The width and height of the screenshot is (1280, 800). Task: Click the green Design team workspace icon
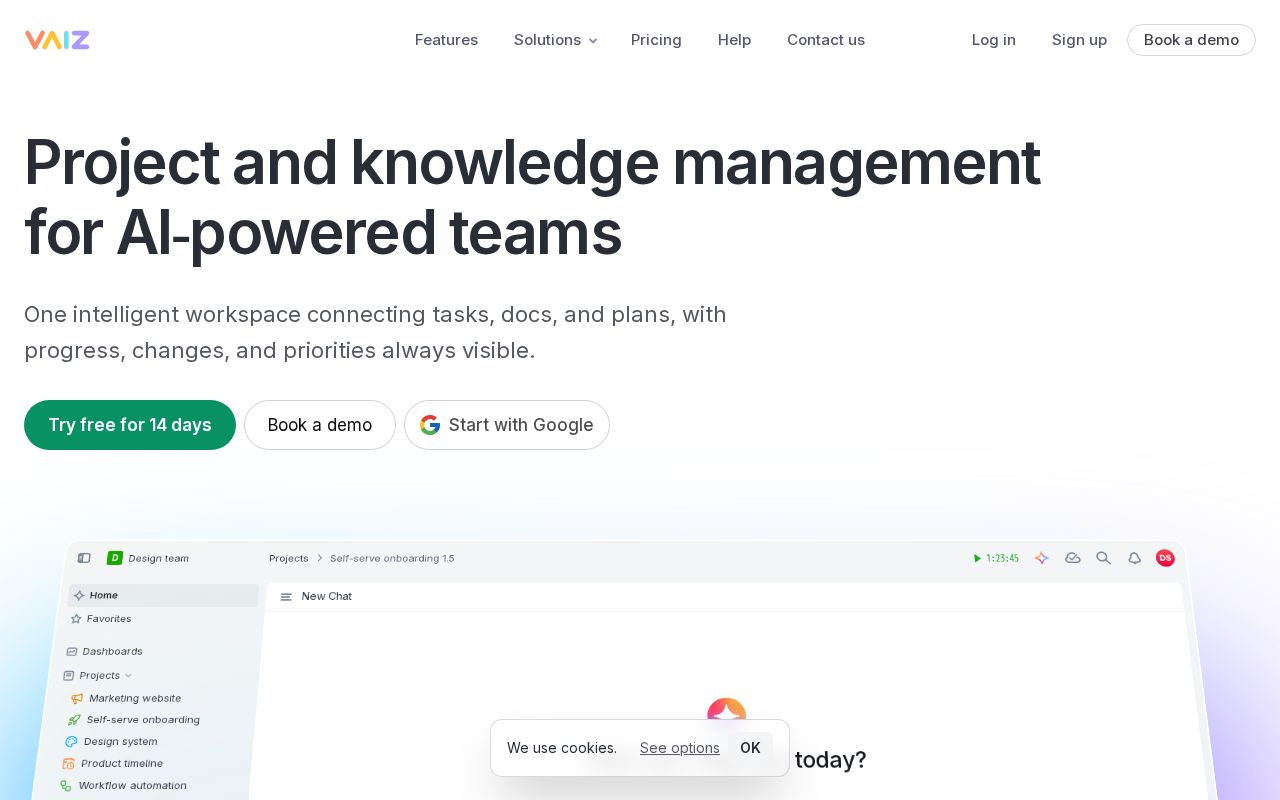[x=115, y=558]
